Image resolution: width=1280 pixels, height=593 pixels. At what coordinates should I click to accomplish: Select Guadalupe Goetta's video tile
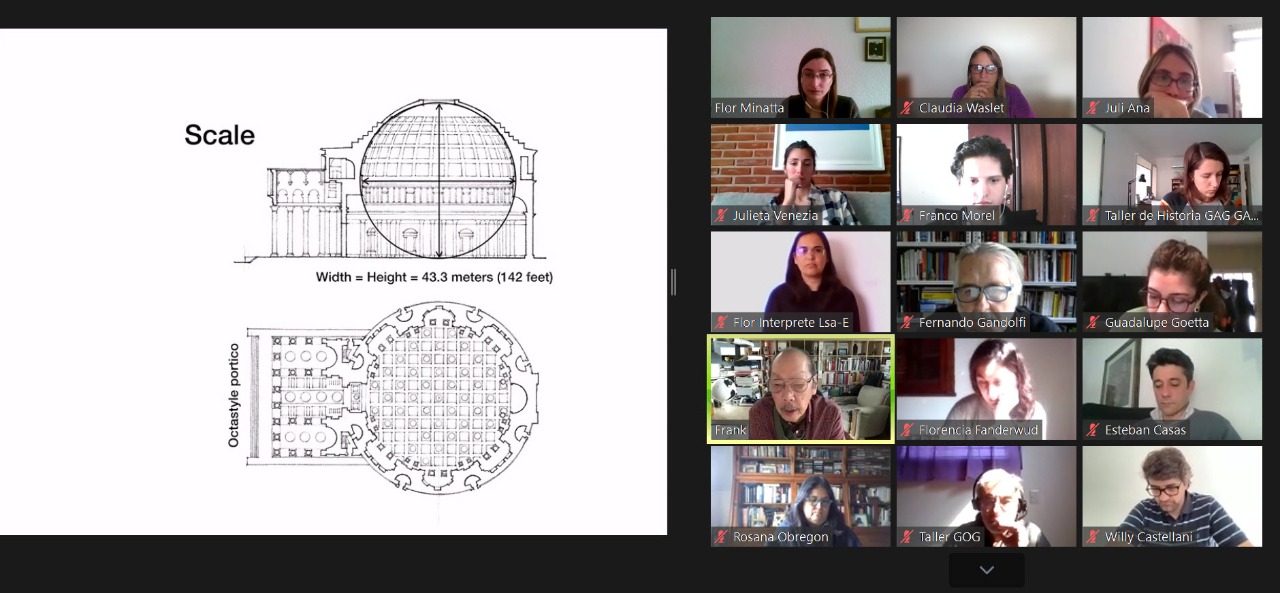click(x=1172, y=282)
